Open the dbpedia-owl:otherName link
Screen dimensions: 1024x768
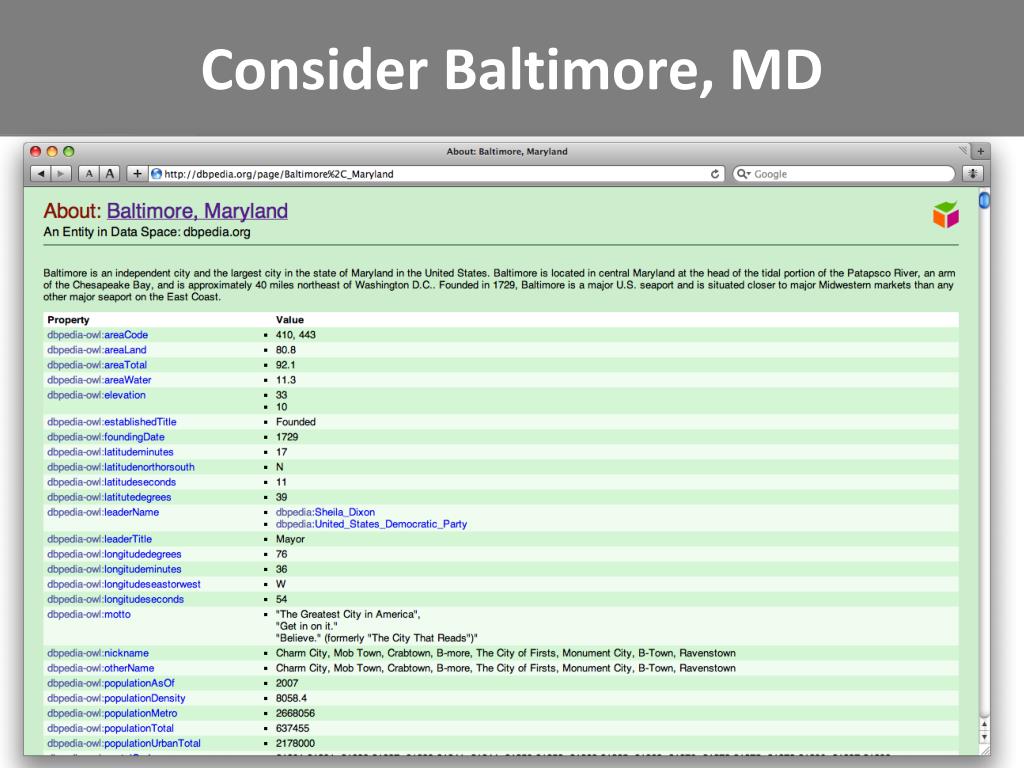[101, 668]
